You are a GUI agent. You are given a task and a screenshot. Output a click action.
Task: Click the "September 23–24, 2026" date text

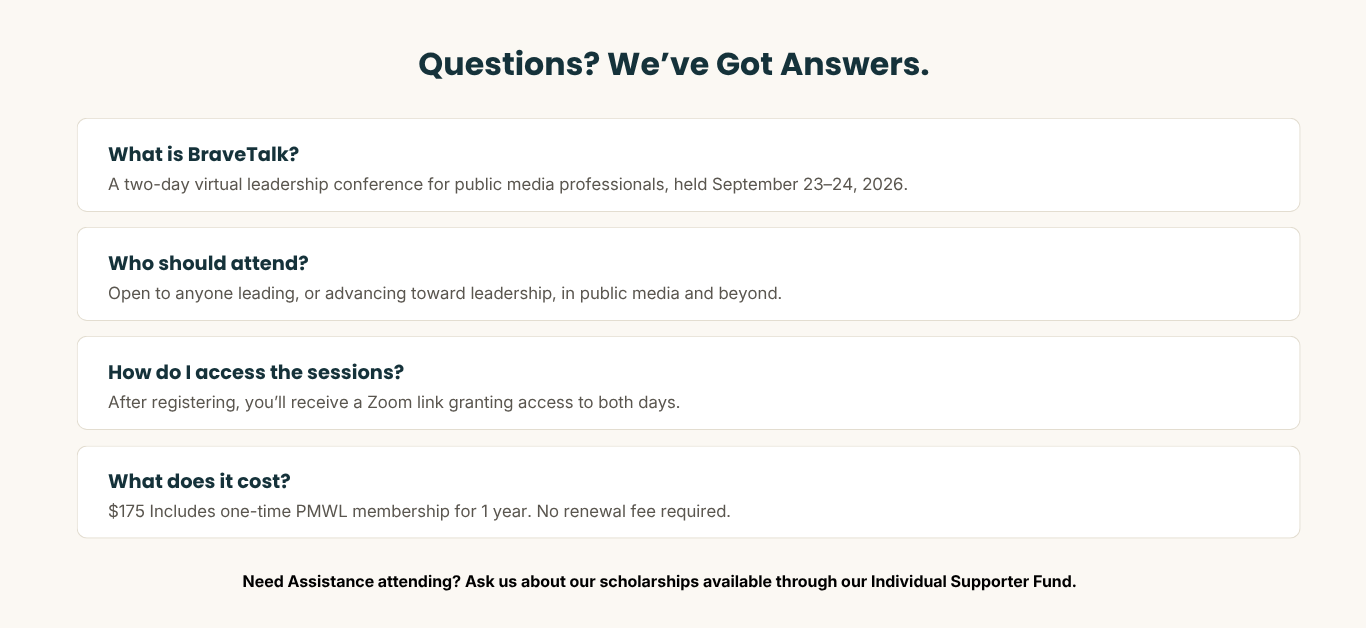pos(809,185)
